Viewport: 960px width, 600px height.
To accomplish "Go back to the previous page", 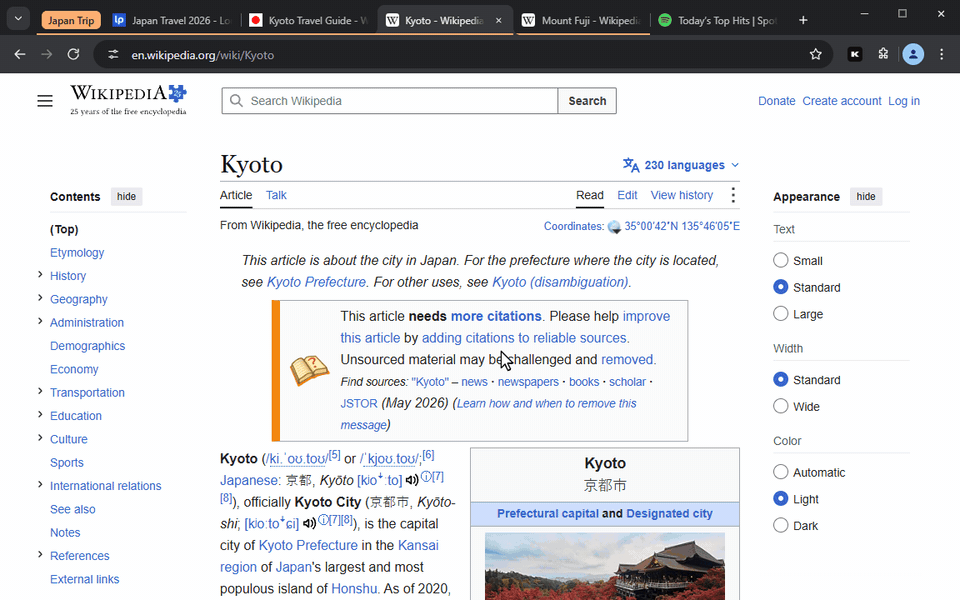I will 20,54.
